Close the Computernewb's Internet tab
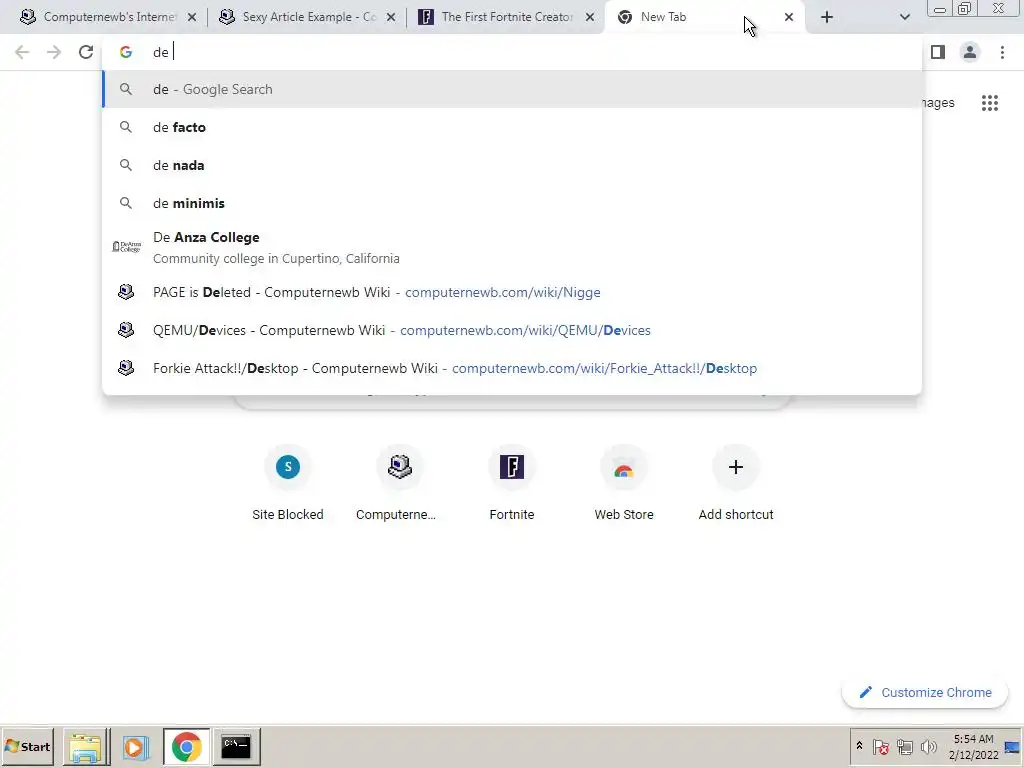The image size is (1024, 768). click(192, 18)
